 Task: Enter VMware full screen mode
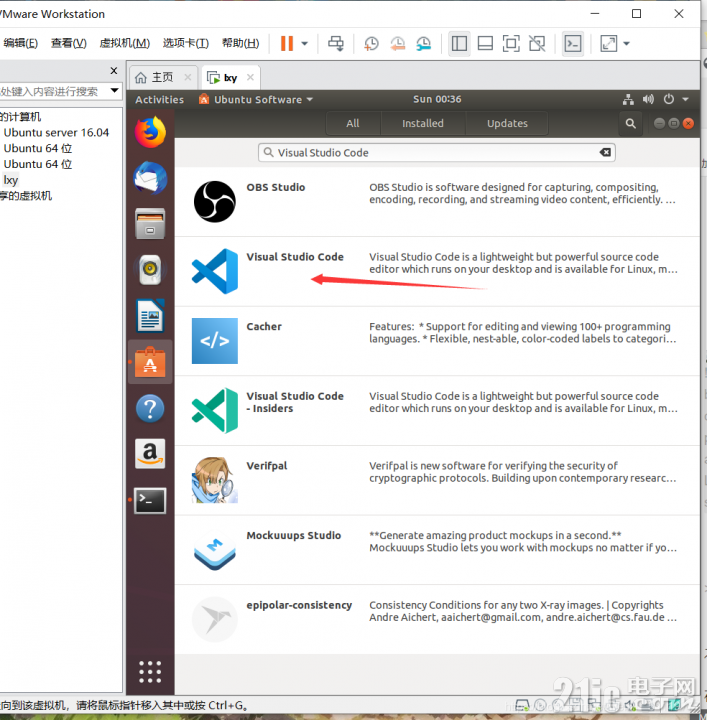point(511,44)
